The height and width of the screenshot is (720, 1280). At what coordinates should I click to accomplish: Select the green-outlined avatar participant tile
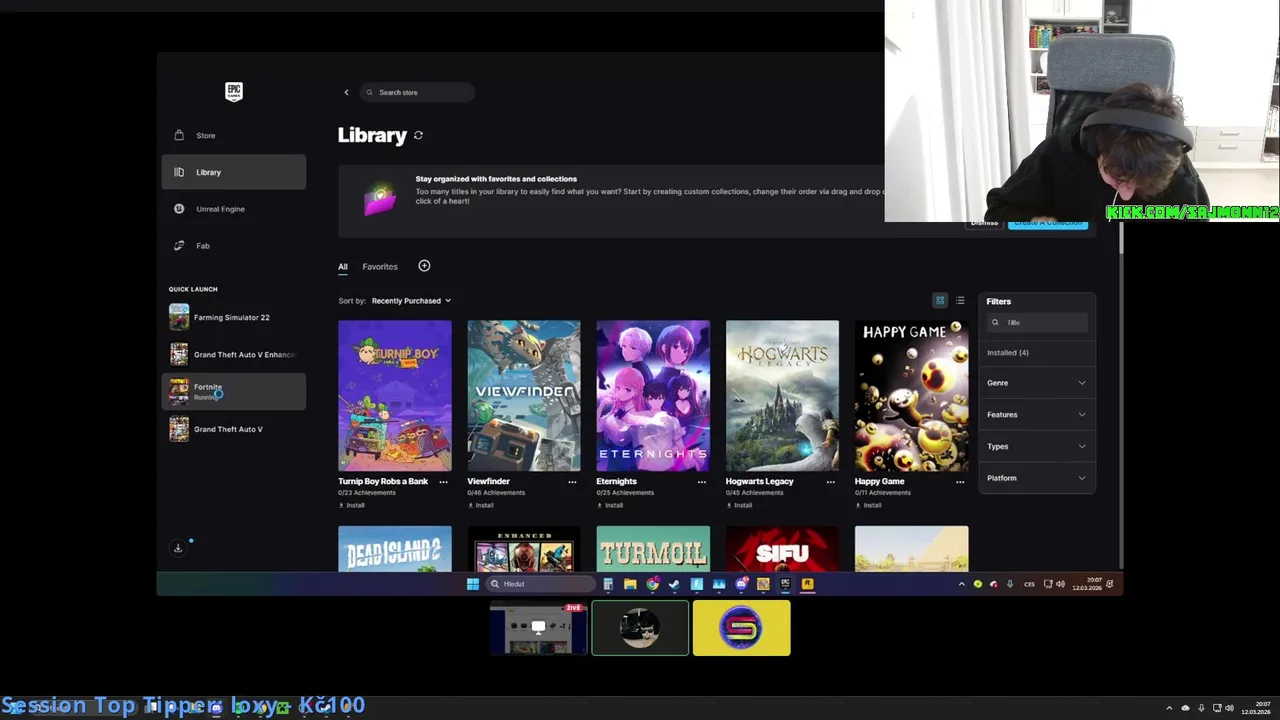click(640, 628)
